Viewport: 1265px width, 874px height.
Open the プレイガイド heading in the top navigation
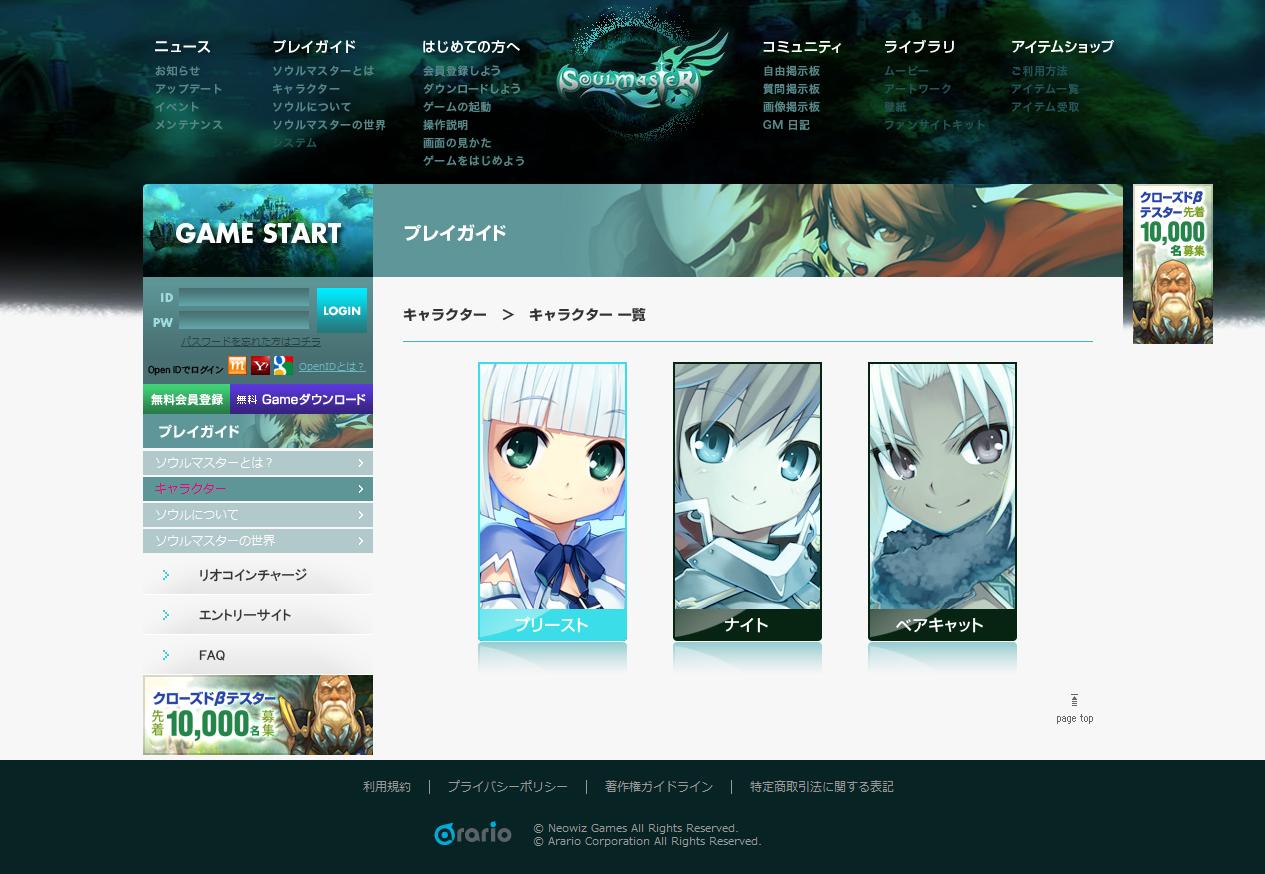pyautogui.click(x=314, y=47)
